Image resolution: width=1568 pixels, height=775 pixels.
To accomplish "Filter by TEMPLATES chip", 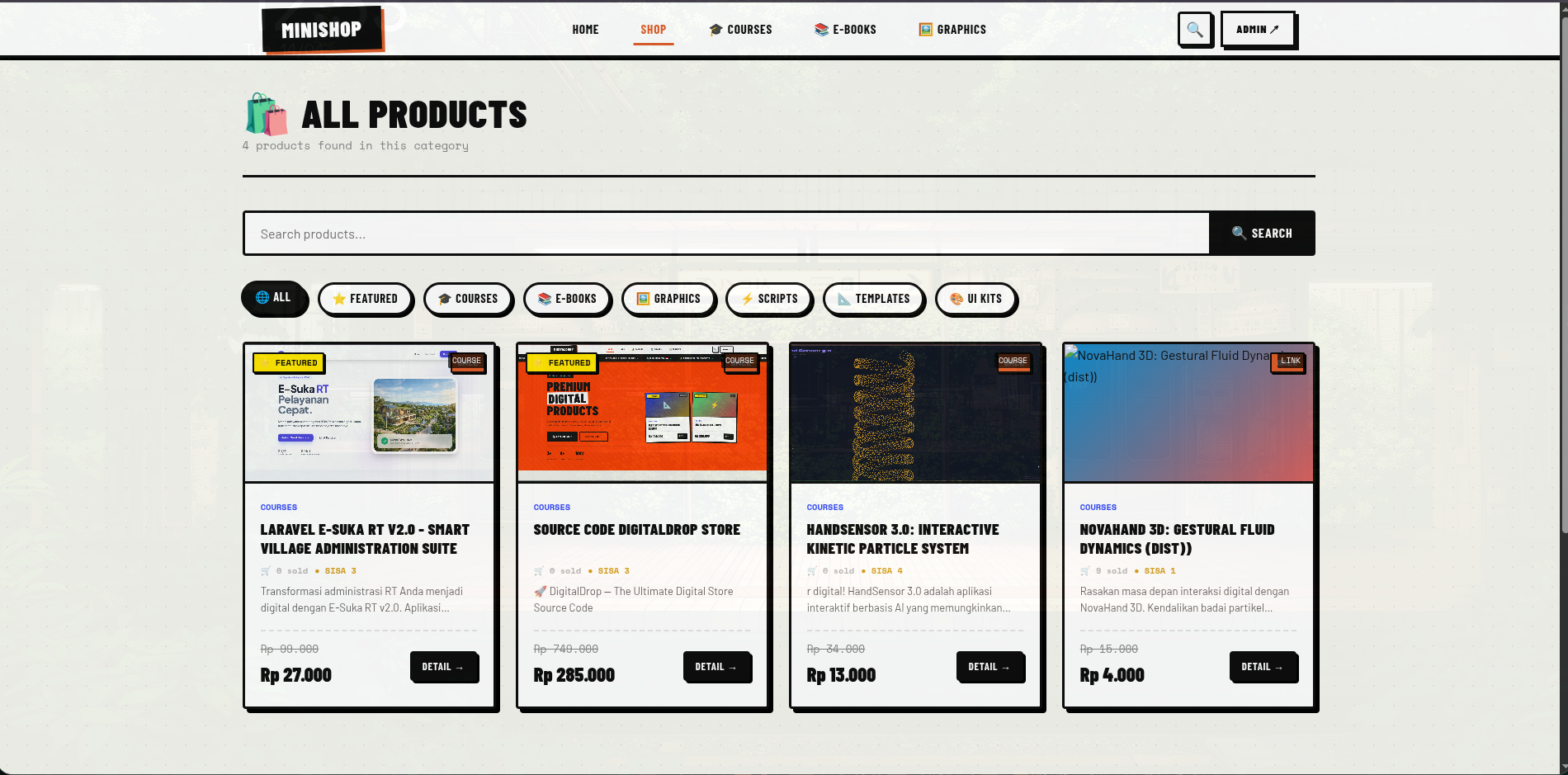I will 874,299.
